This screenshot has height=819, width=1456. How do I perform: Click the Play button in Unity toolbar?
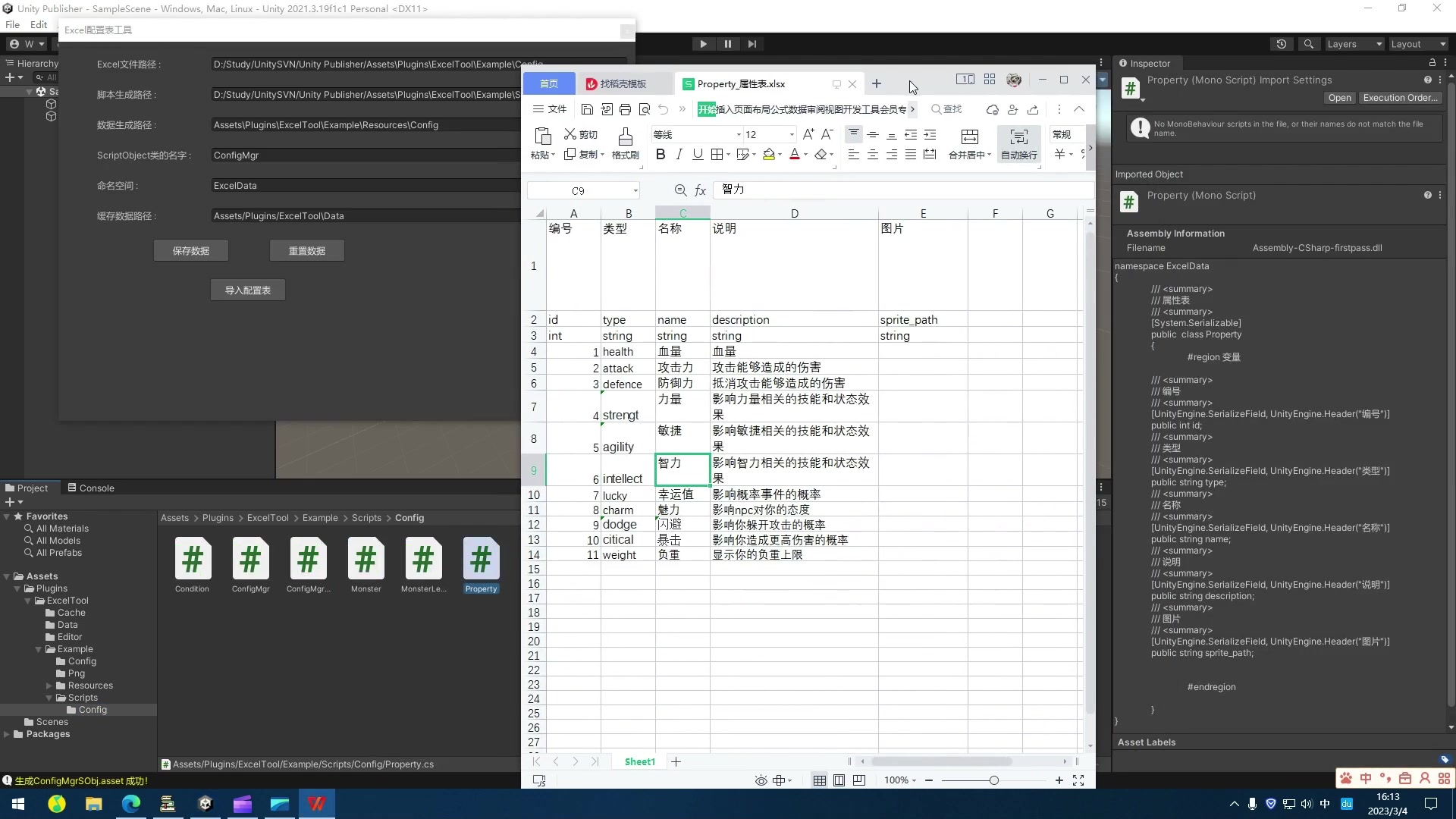[703, 43]
